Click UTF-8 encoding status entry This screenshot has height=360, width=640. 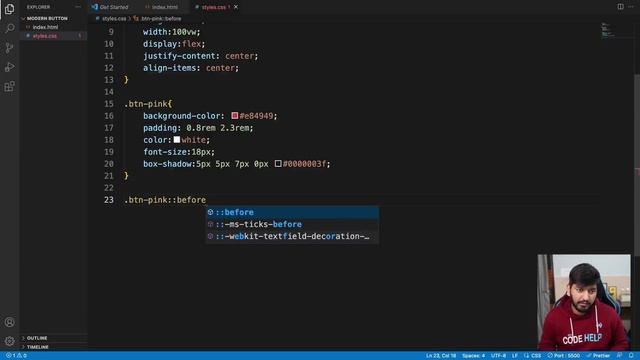(498, 356)
